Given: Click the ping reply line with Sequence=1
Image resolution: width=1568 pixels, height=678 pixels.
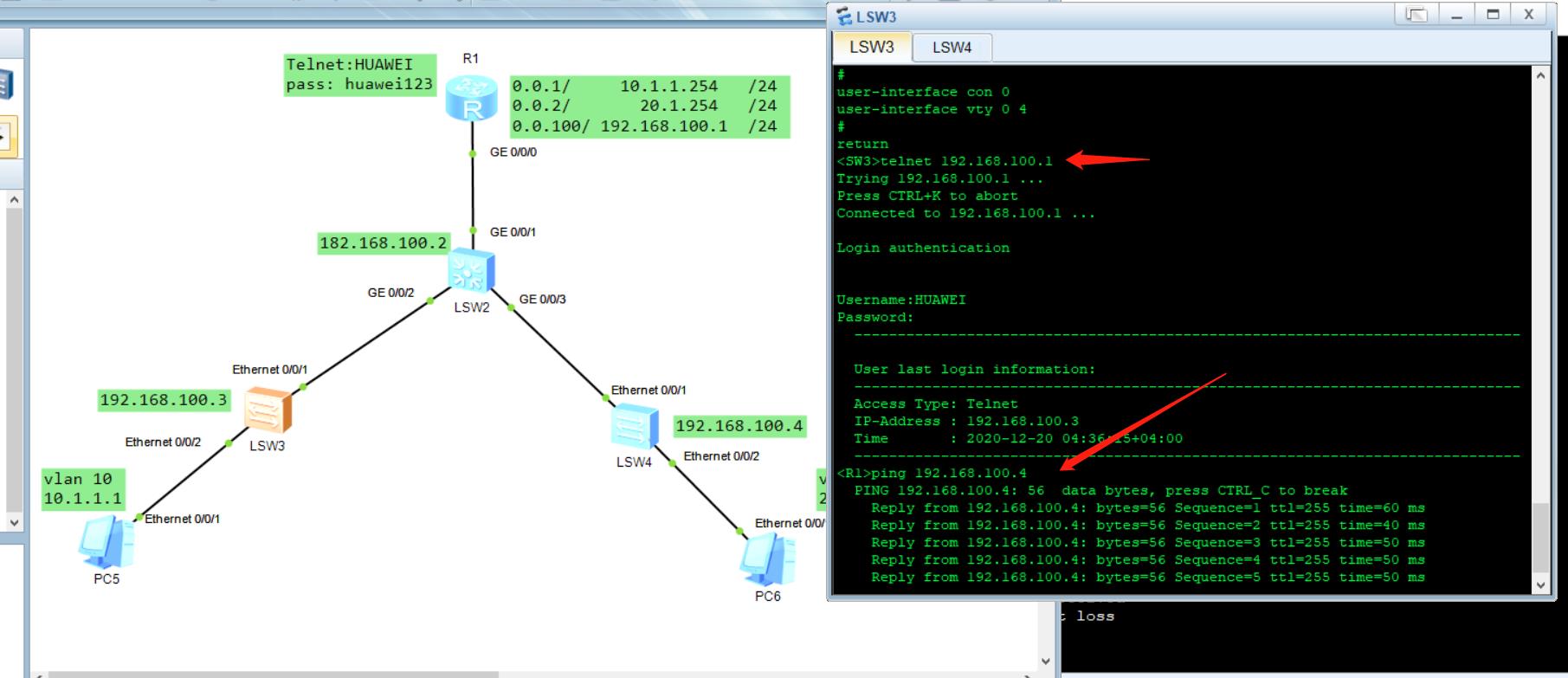Looking at the screenshot, I should (x=1148, y=507).
